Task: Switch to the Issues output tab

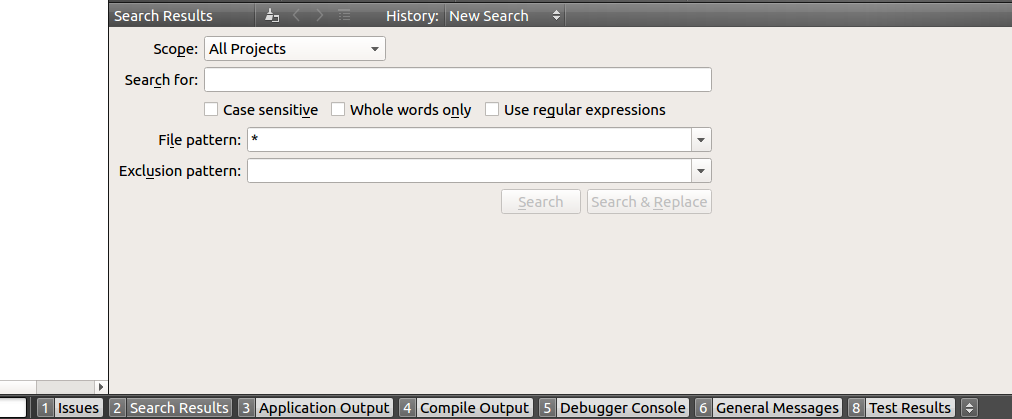Action: click(70, 408)
